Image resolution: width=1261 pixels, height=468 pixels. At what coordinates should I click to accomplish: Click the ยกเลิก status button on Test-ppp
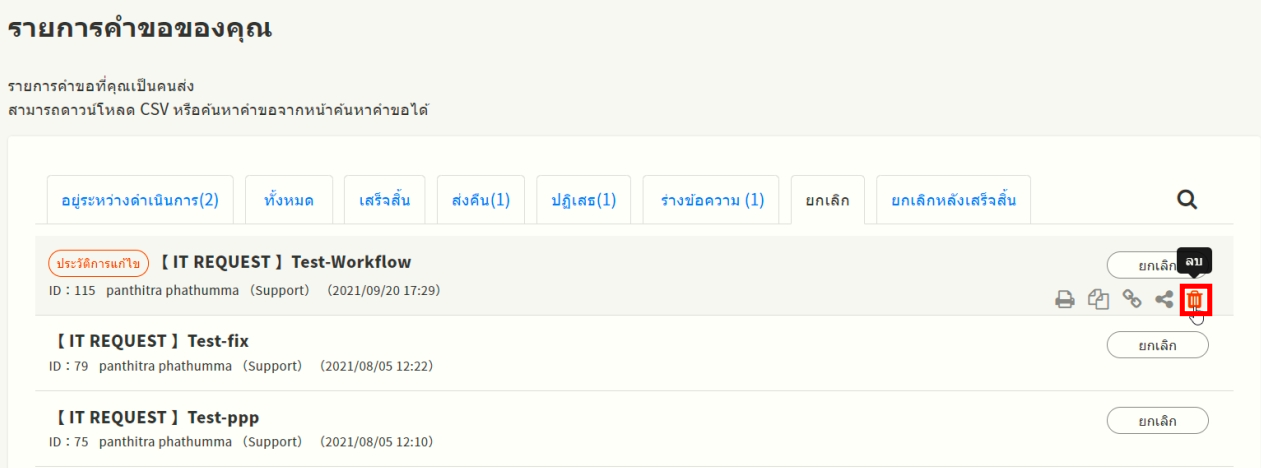coord(1157,421)
